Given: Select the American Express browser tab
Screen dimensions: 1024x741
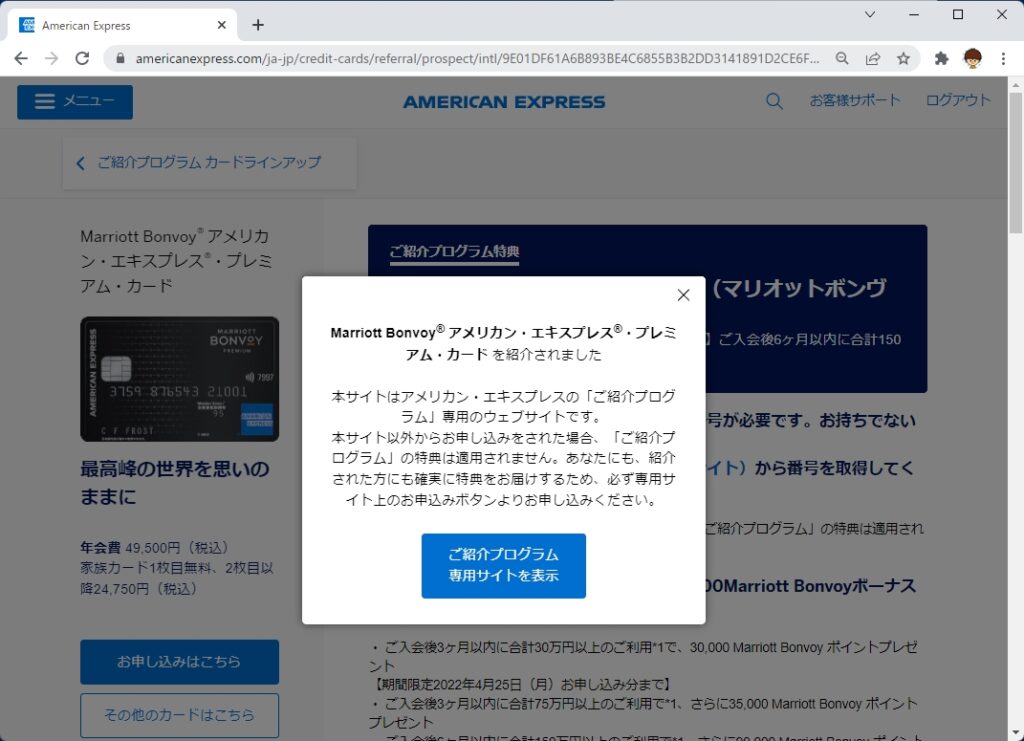Looking at the screenshot, I should pos(122,25).
